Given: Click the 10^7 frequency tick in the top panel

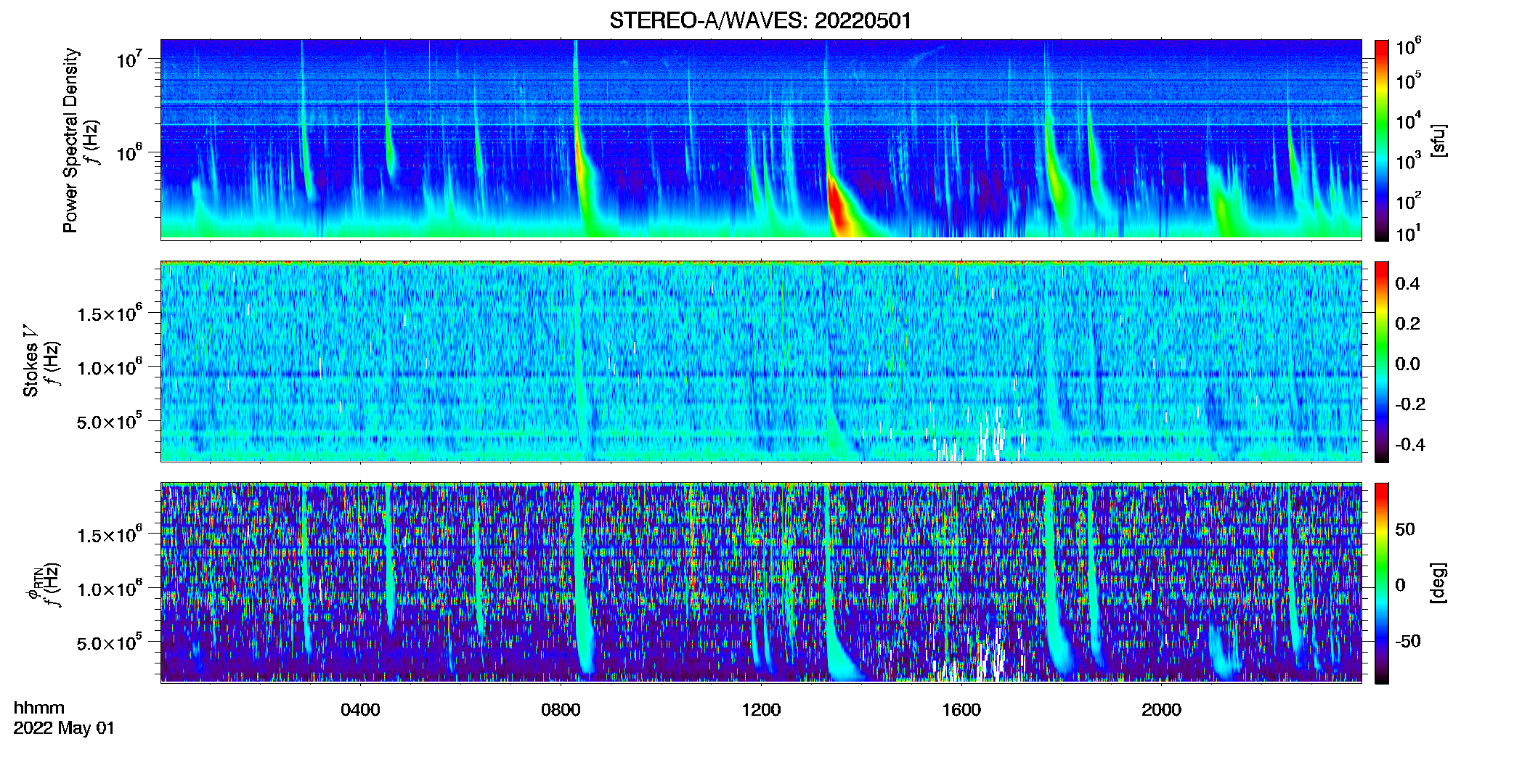Looking at the screenshot, I should tap(131, 58).
